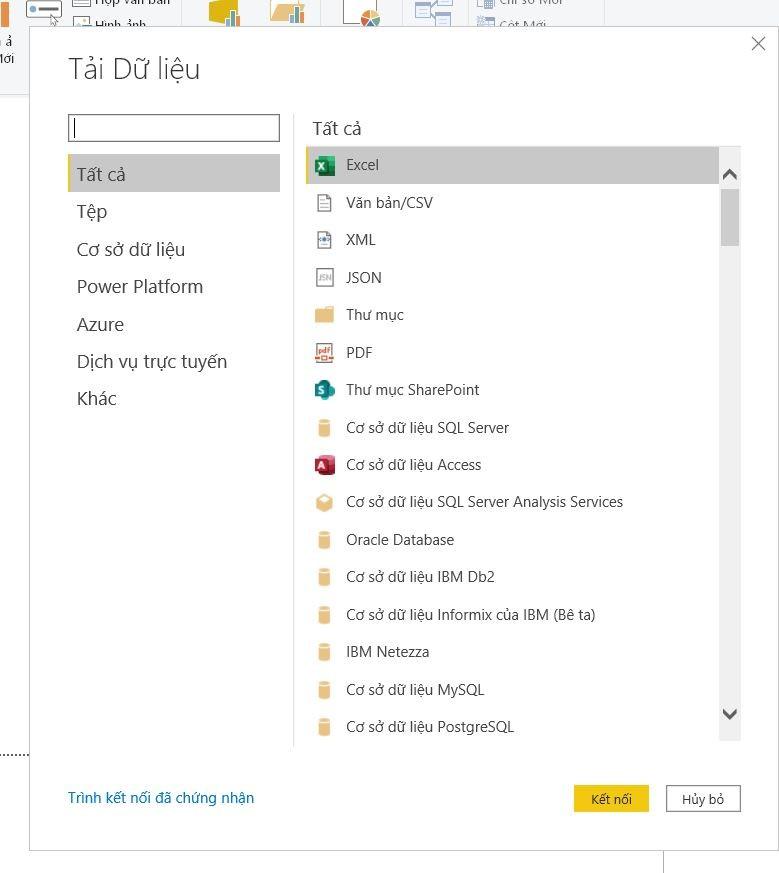Image resolution: width=779 pixels, height=873 pixels.
Task: Open the Cơ sở dữ liệu category
Action: (x=131, y=249)
